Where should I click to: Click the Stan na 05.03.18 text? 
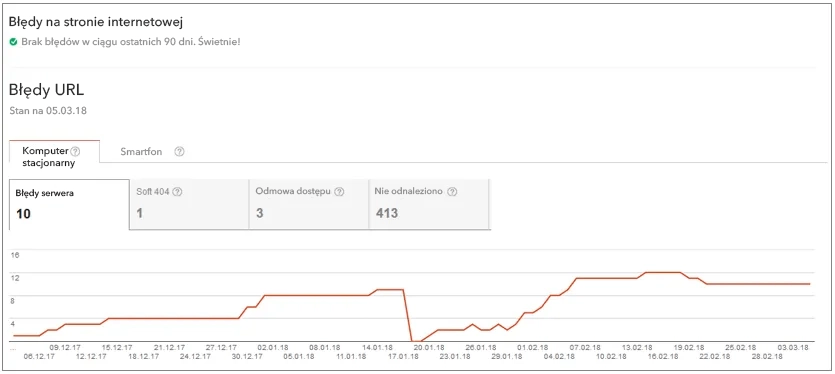click(x=48, y=111)
